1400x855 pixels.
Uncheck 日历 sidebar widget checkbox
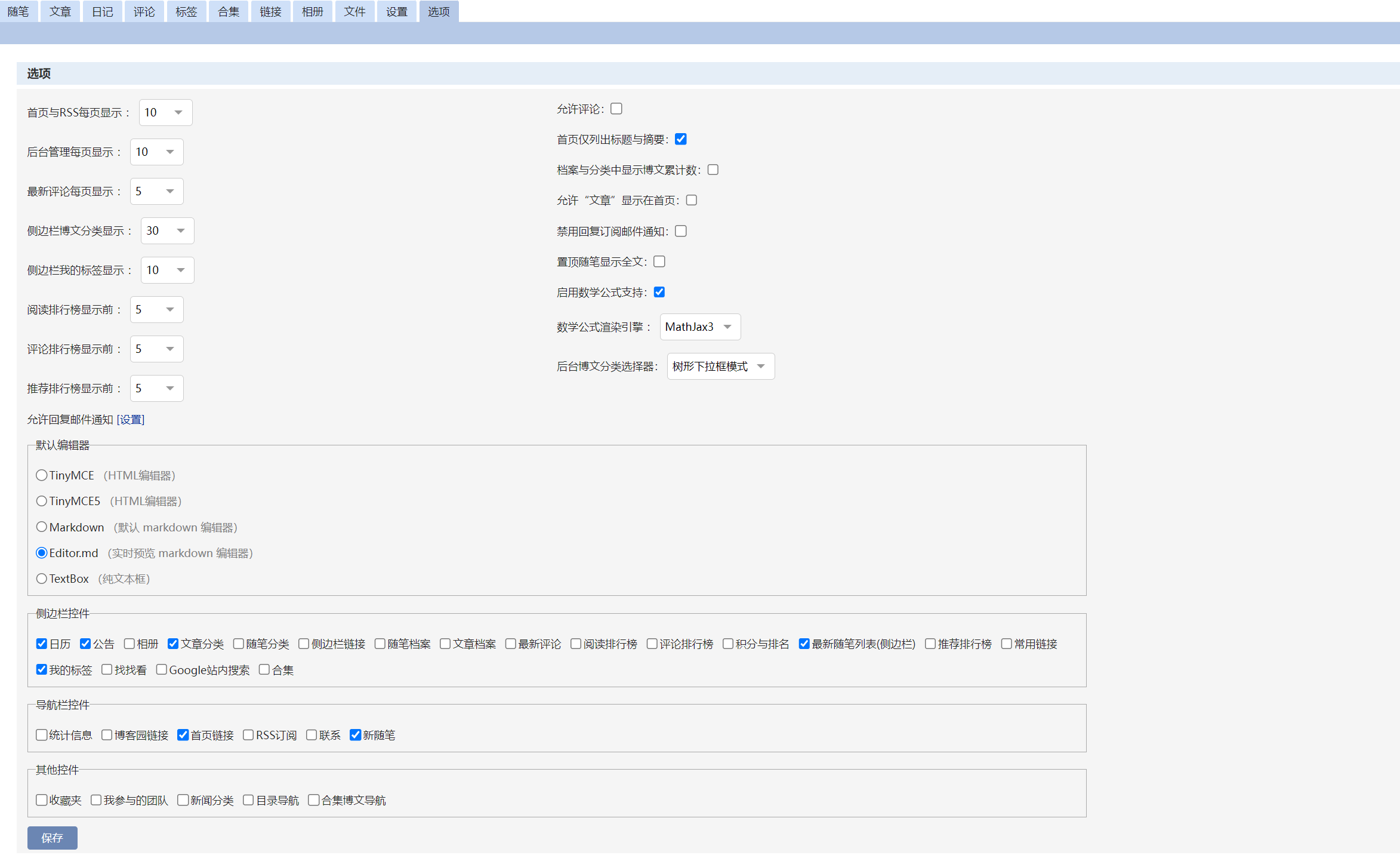pyautogui.click(x=42, y=644)
